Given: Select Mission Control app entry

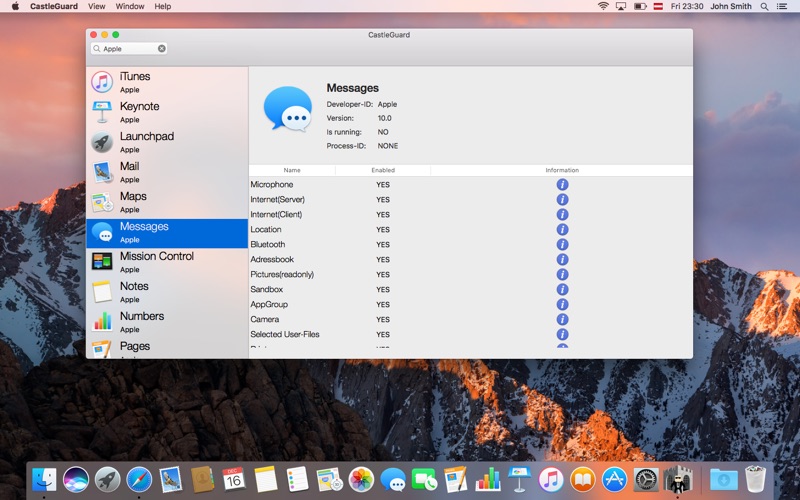Looking at the screenshot, I should pyautogui.click(x=167, y=262).
